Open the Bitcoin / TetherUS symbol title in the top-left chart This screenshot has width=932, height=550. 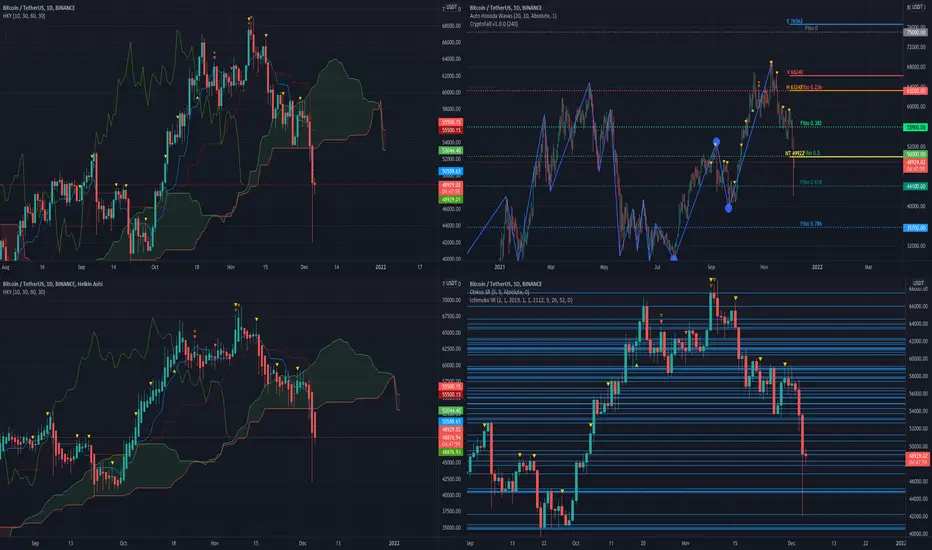[39, 8]
